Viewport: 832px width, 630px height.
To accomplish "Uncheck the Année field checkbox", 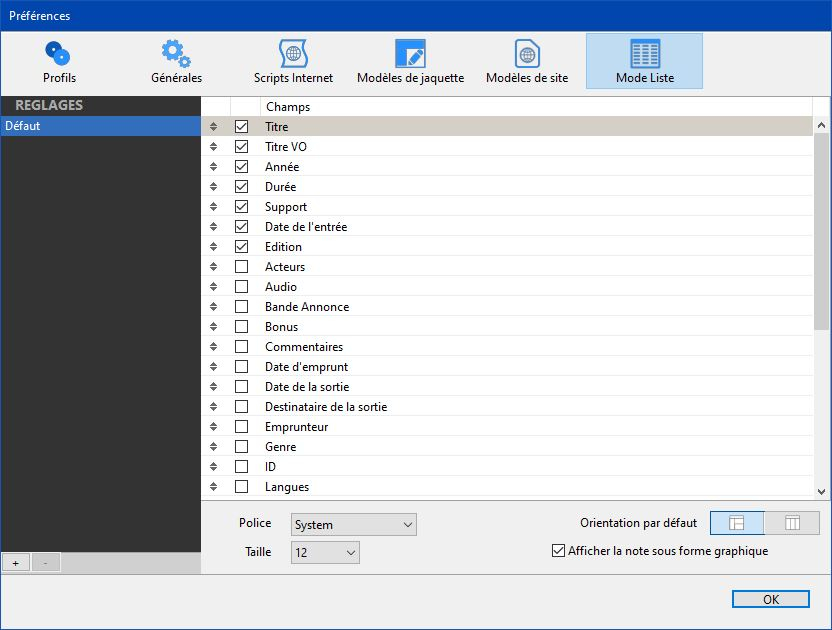I will click(241, 167).
